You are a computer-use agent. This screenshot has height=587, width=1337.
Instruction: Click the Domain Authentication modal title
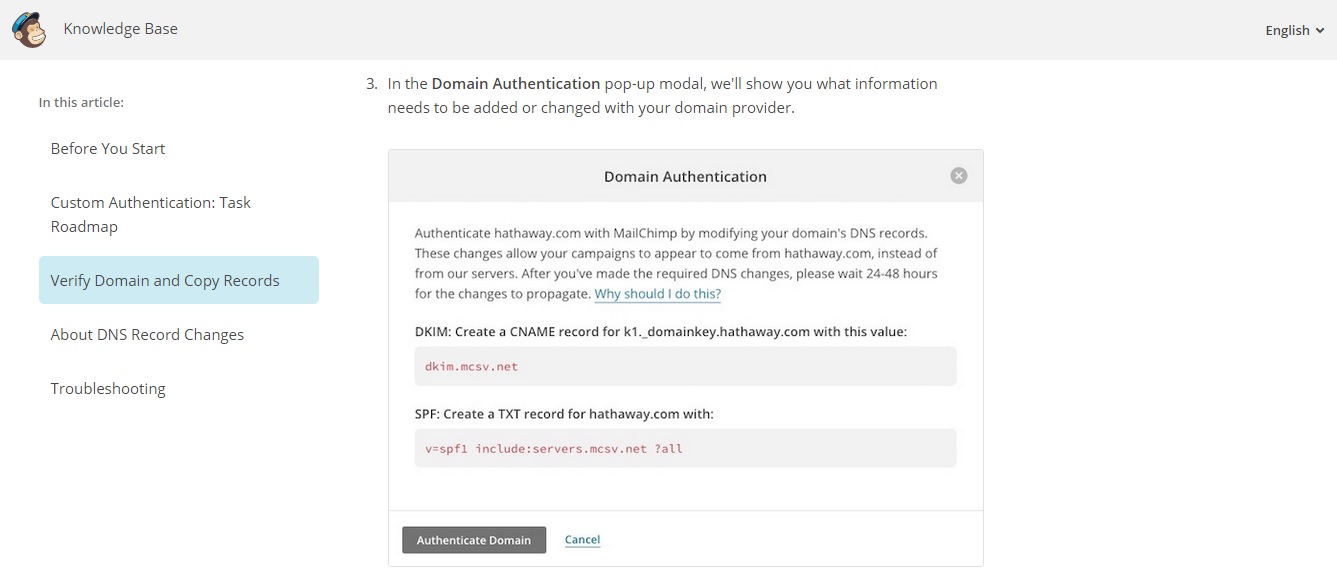coord(685,176)
